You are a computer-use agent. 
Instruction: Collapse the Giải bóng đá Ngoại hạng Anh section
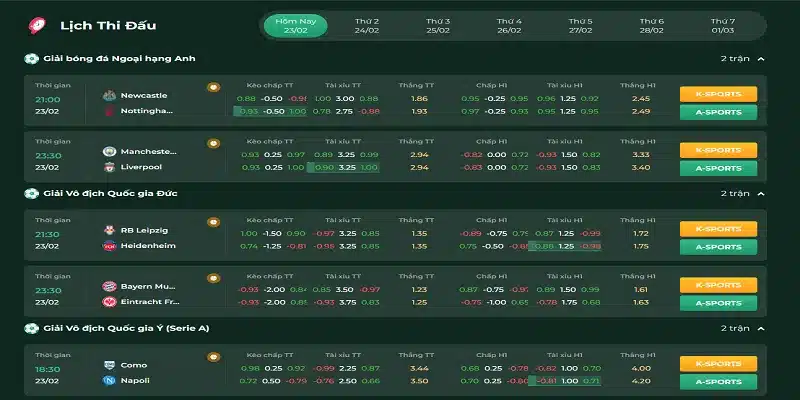[x=761, y=59]
